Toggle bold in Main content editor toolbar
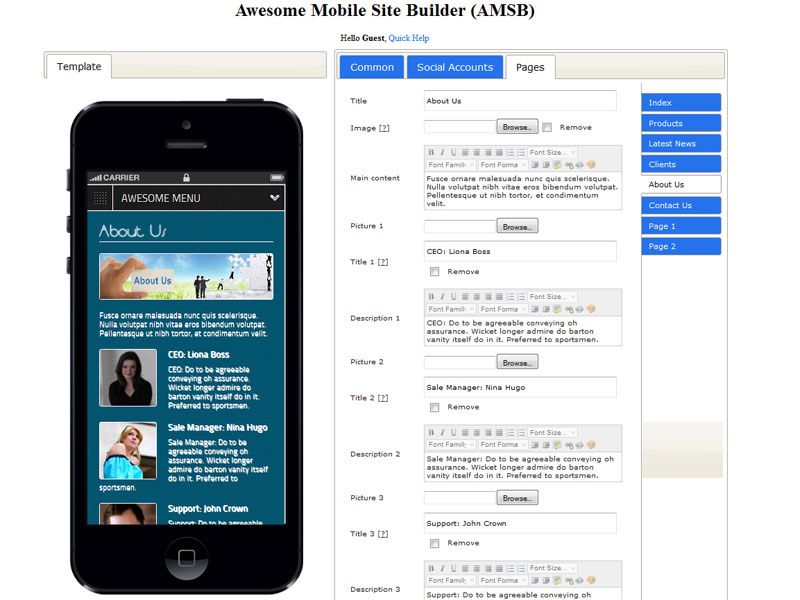The width and height of the screenshot is (800, 600). coord(431,152)
